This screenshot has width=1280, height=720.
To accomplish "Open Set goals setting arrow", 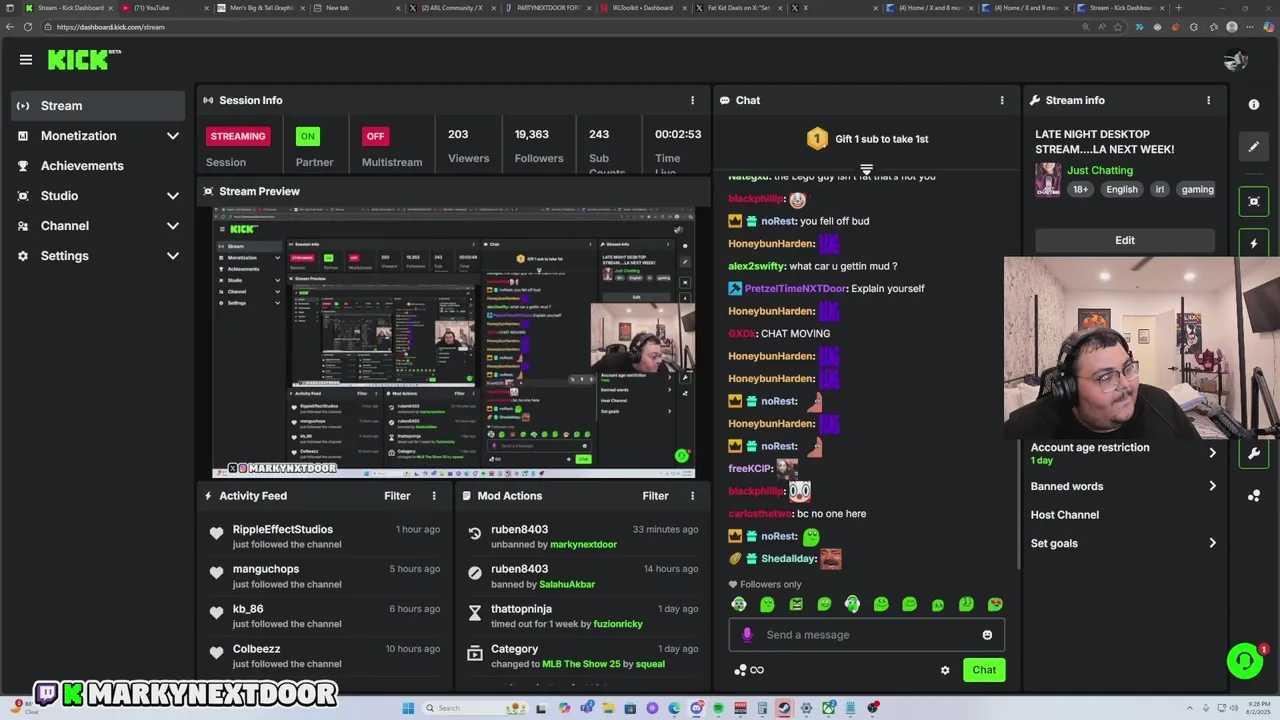I will 1212,543.
